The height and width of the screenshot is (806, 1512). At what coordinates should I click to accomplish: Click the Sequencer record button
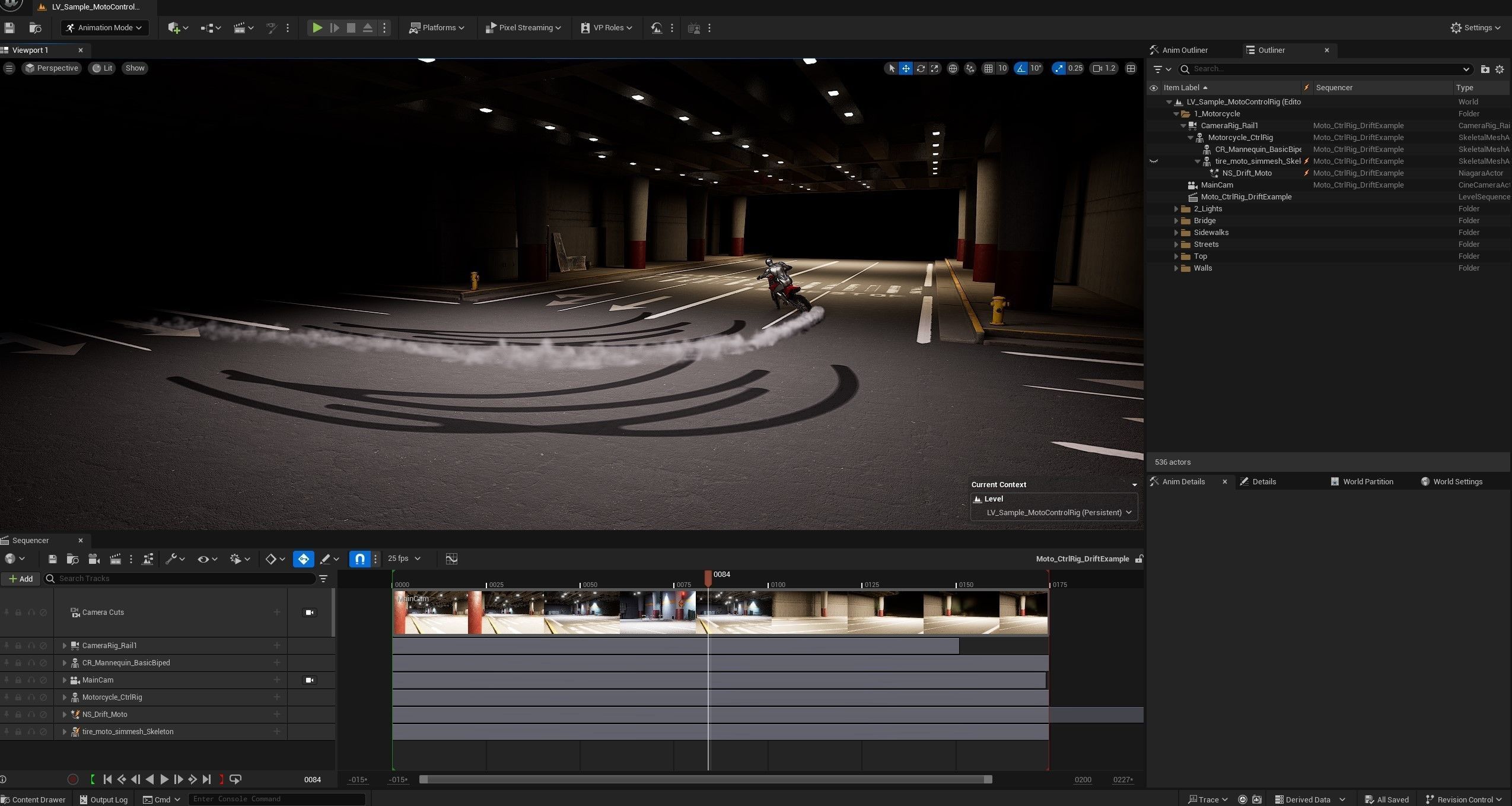click(73, 780)
